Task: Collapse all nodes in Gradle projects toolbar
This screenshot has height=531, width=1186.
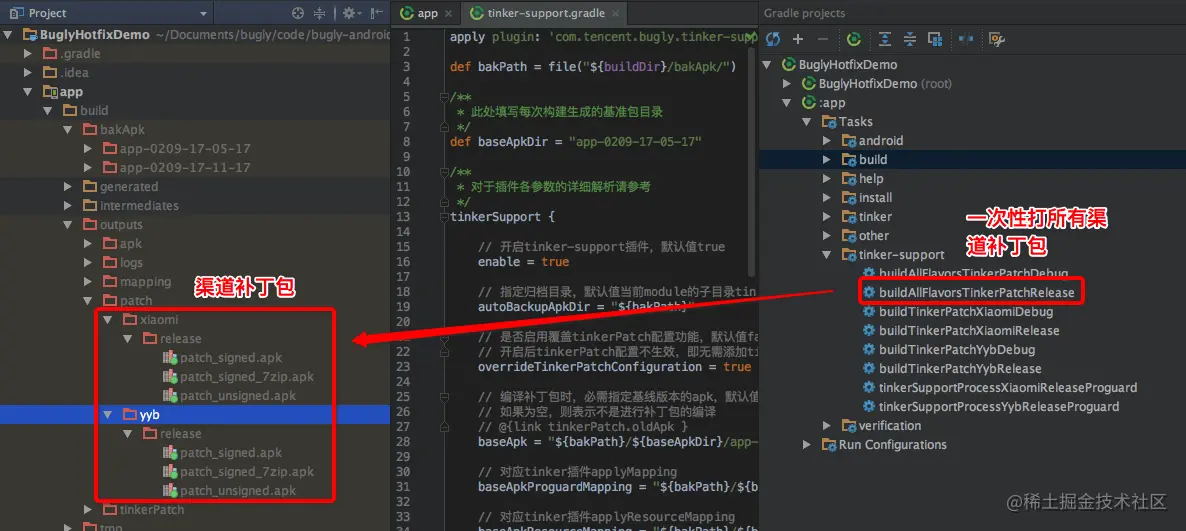Action: (x=909, y=39)
